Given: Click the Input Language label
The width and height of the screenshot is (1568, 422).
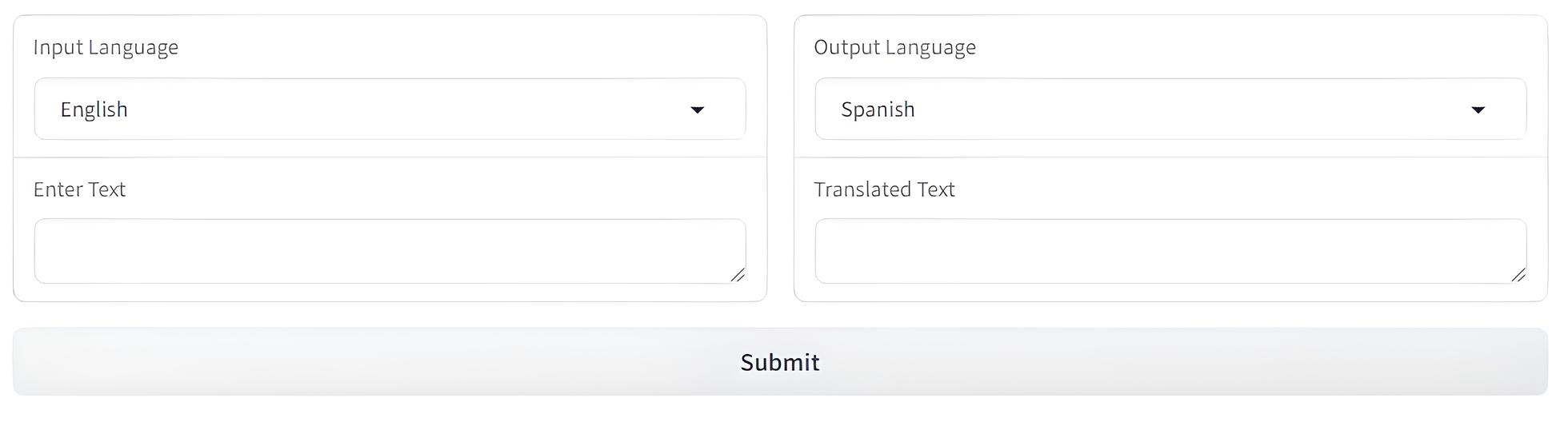Looking at the screenshot, I should point(106,47).
